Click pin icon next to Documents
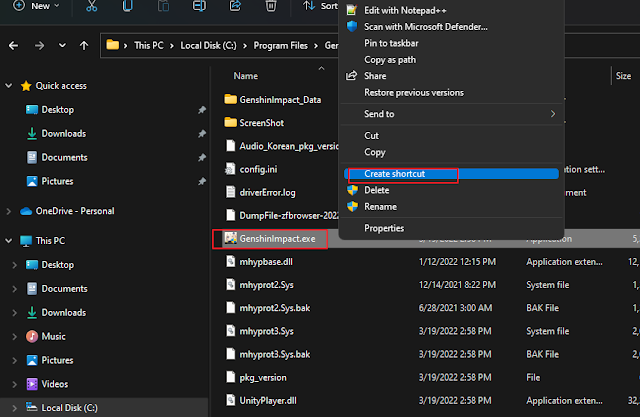This screenshot has height=417, width=640. point(202,157)
